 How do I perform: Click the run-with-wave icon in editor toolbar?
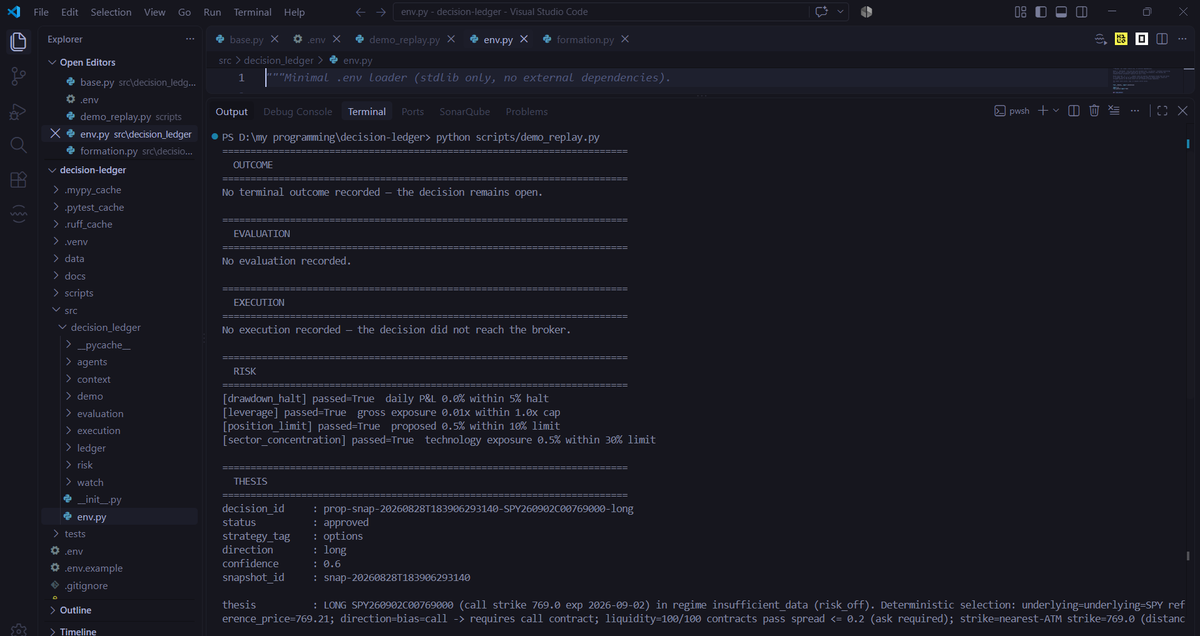point(1101,39)
